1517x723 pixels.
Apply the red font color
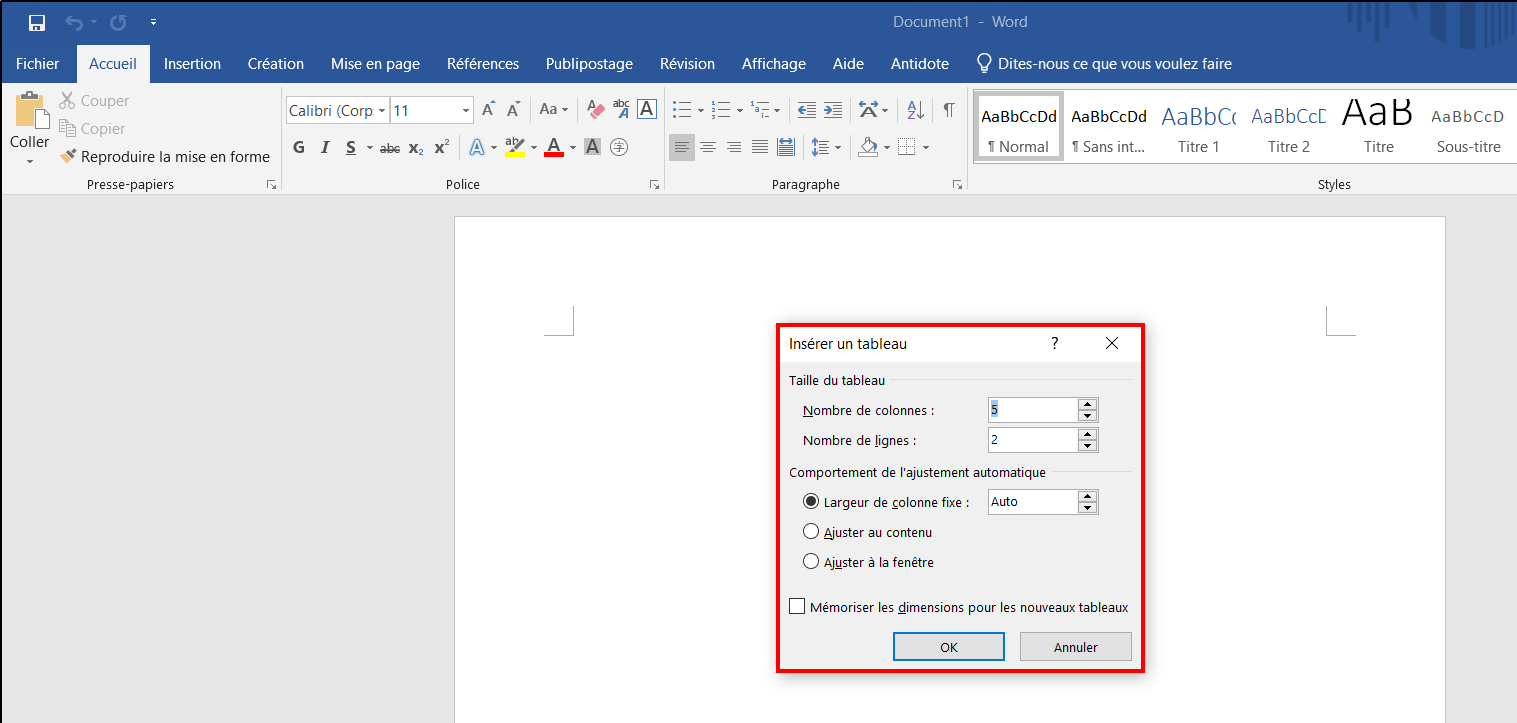pyautogui.click(x=553, y=148)
